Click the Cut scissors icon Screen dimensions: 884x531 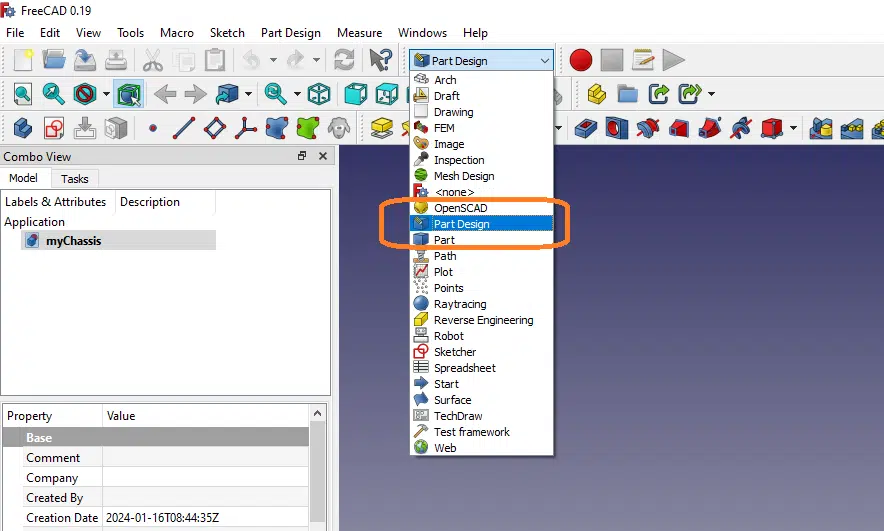tap(152, 60)
